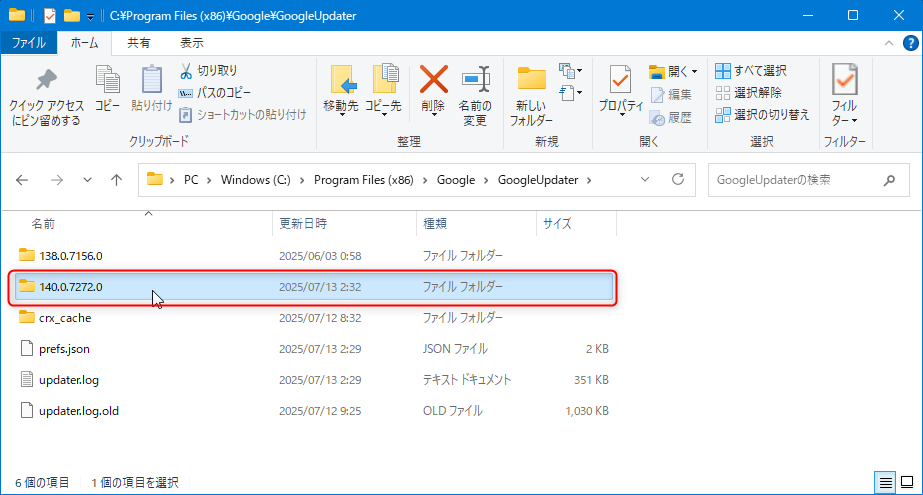The width and height of the screenshot is (923, 495).
Task: Click the Filter (フィルター) icon
Action: [845, 79]
